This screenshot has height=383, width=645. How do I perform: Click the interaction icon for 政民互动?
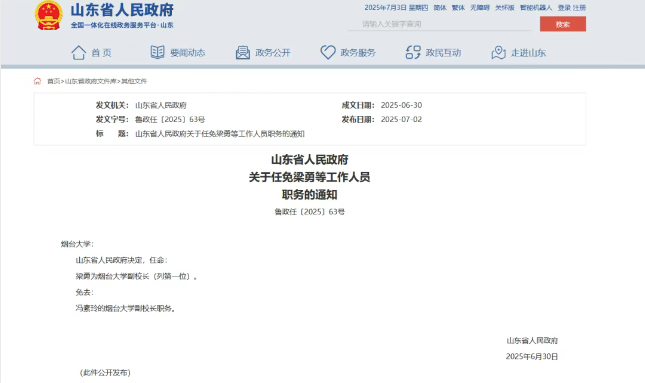(x=413, y=52)
